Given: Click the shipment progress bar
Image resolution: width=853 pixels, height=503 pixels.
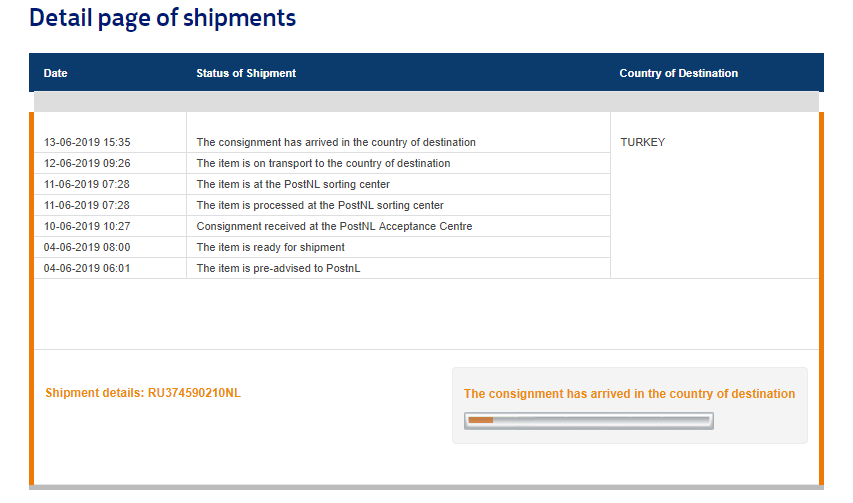Looking at the screenshot, I should (x=589, y=420).
